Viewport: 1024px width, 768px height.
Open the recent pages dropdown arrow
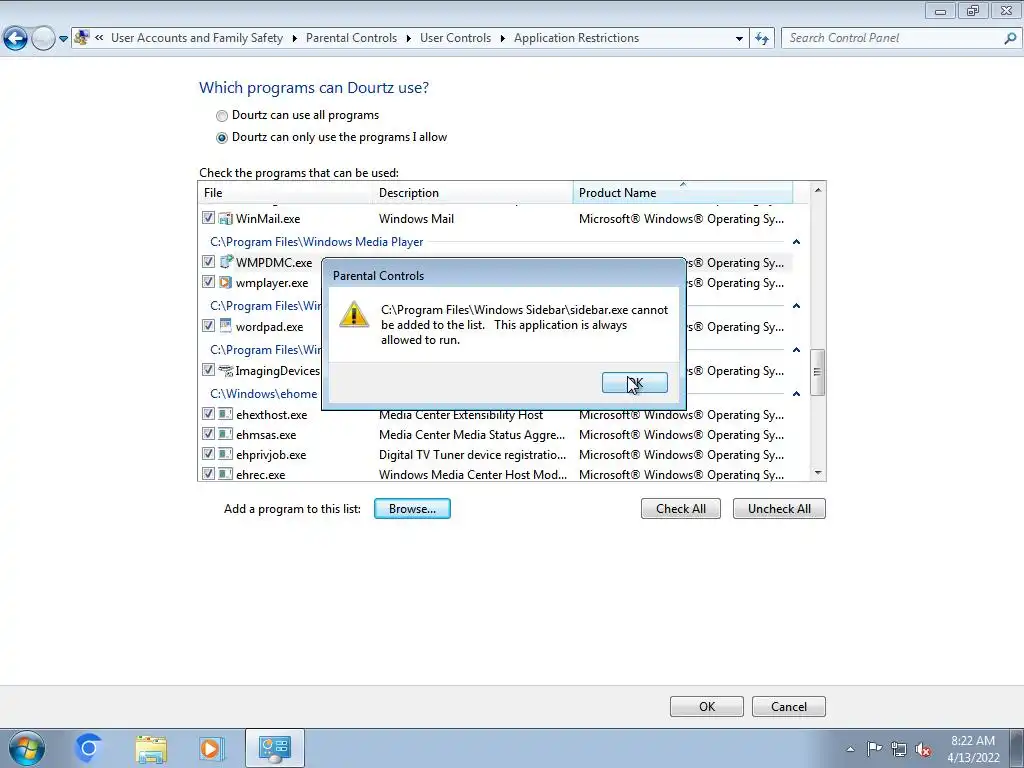(x=63, y=39)
